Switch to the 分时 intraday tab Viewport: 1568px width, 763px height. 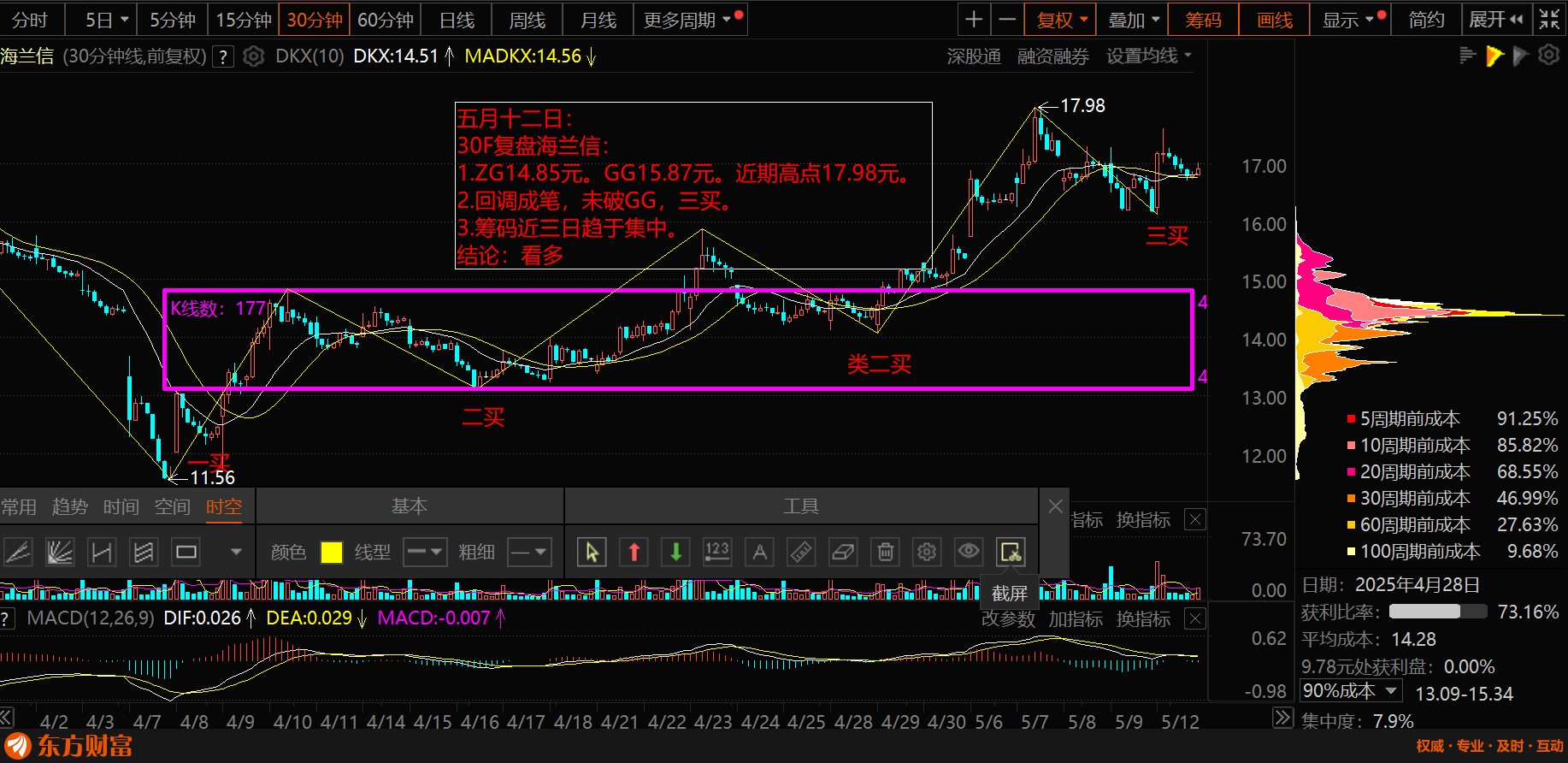click(x=30, y=20)
